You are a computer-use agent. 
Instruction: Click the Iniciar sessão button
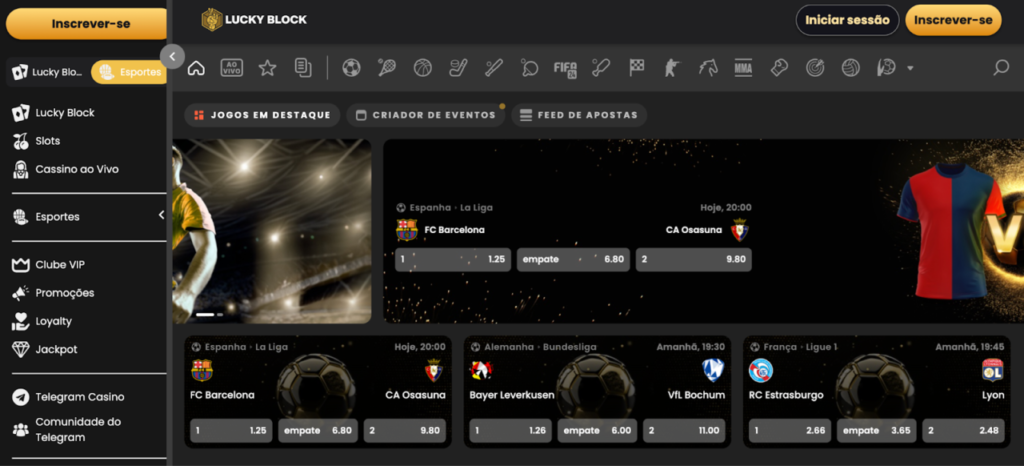coord(847,20)
